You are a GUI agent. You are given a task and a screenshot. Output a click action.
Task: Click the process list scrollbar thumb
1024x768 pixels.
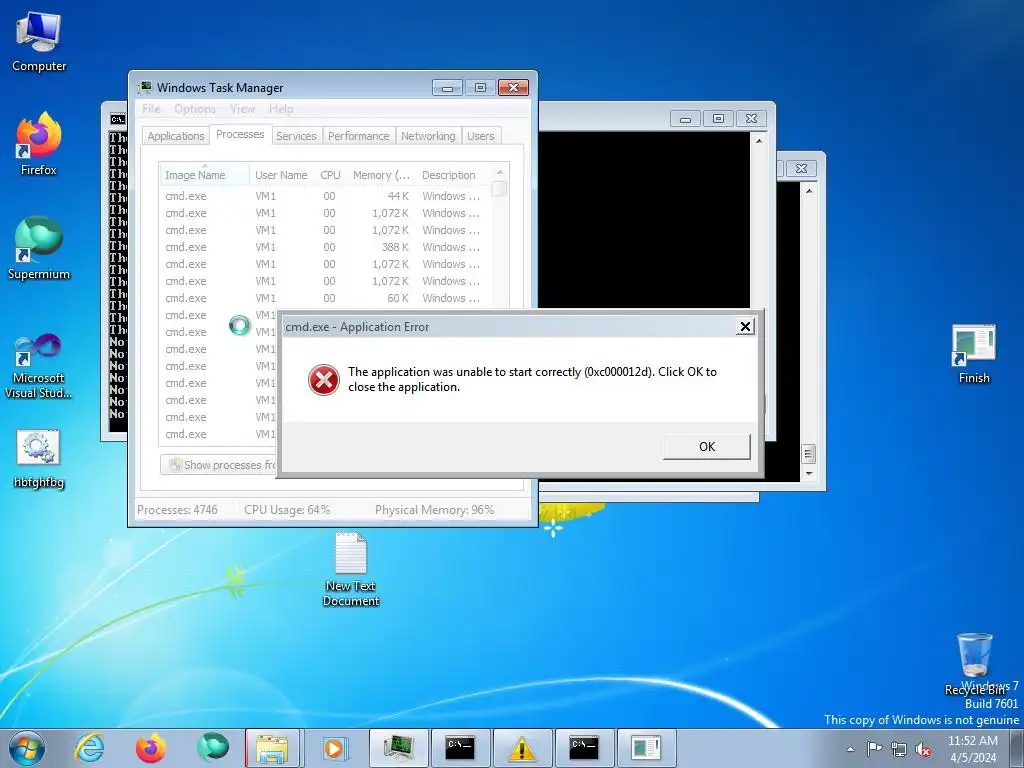pyautogui.click(x=500, y=188)
